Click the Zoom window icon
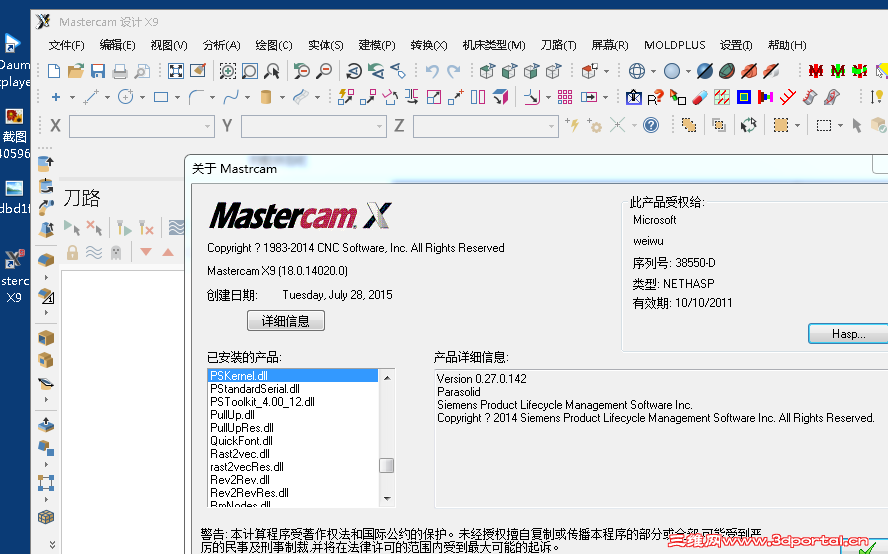The width and height of the screenshot is (888, 554). click(x=227, y=71)
